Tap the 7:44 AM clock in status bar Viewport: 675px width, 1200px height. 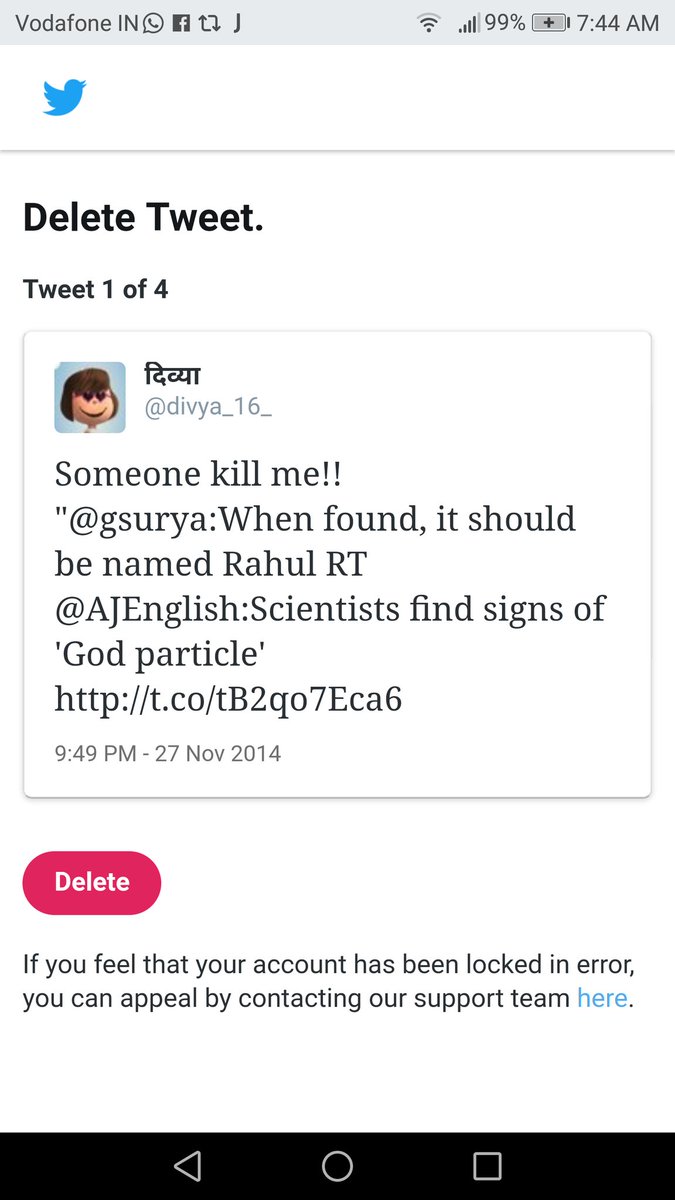[x=618, y=23]
